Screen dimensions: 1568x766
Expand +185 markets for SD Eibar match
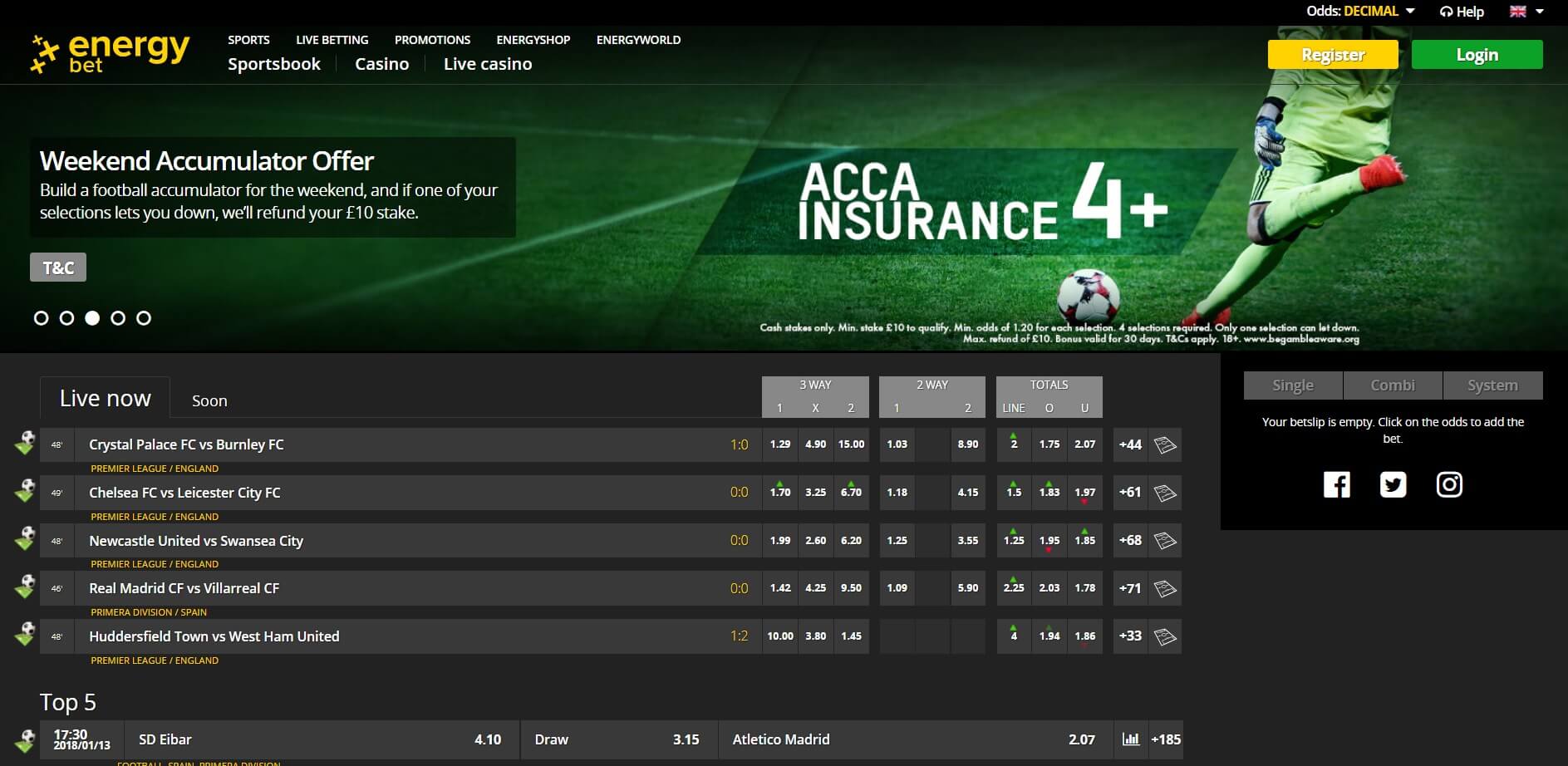pyautogui.click(x=1165, y=739)
